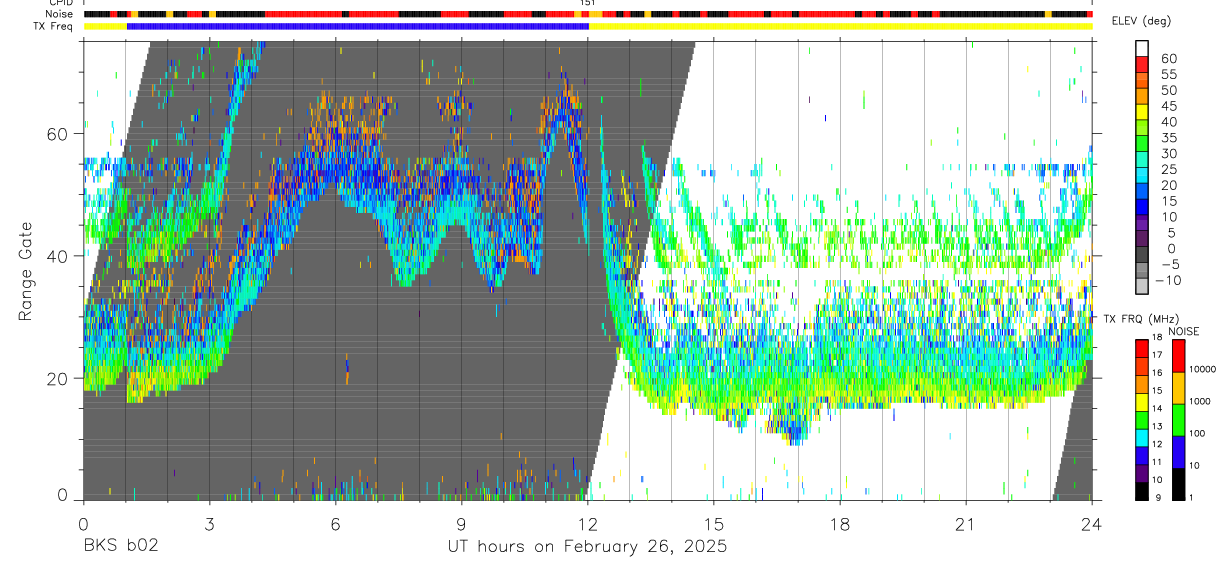
Task: Click the 'BKS b02' radar beam label
Action: click(120, 547)
